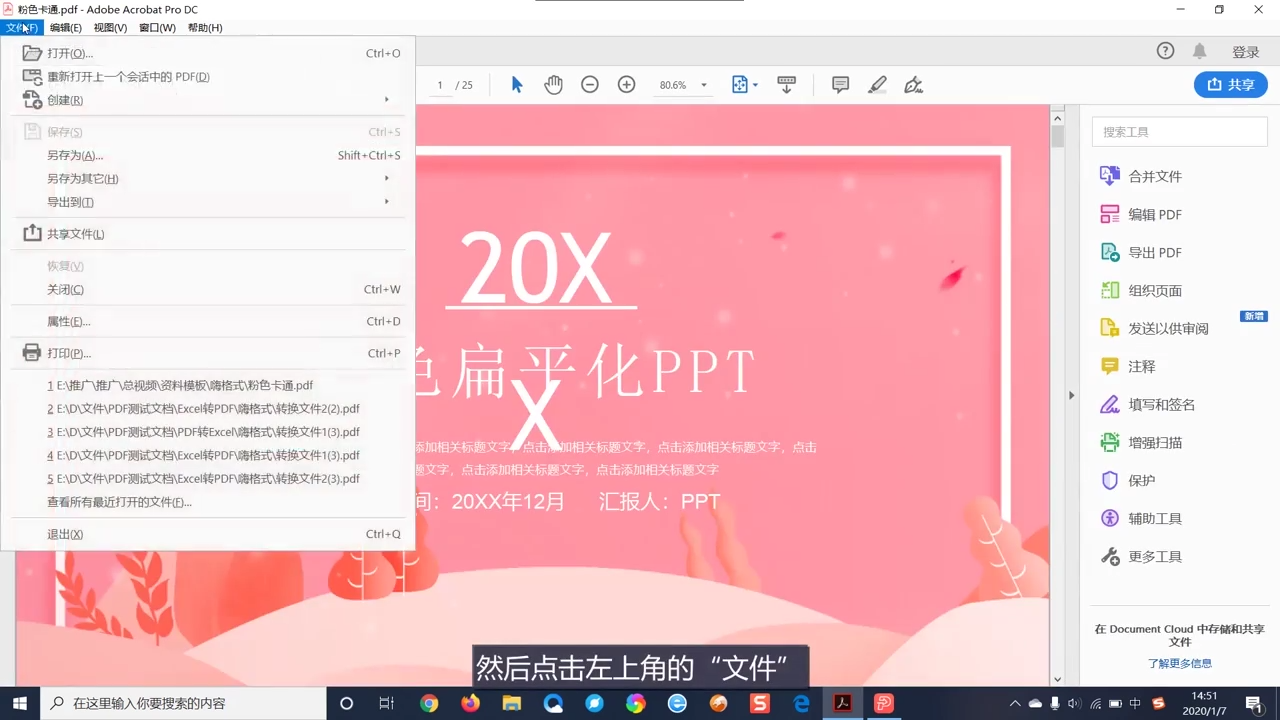Zoom in with the plus button
This screenshot has height=720, width=1280.
626,85
